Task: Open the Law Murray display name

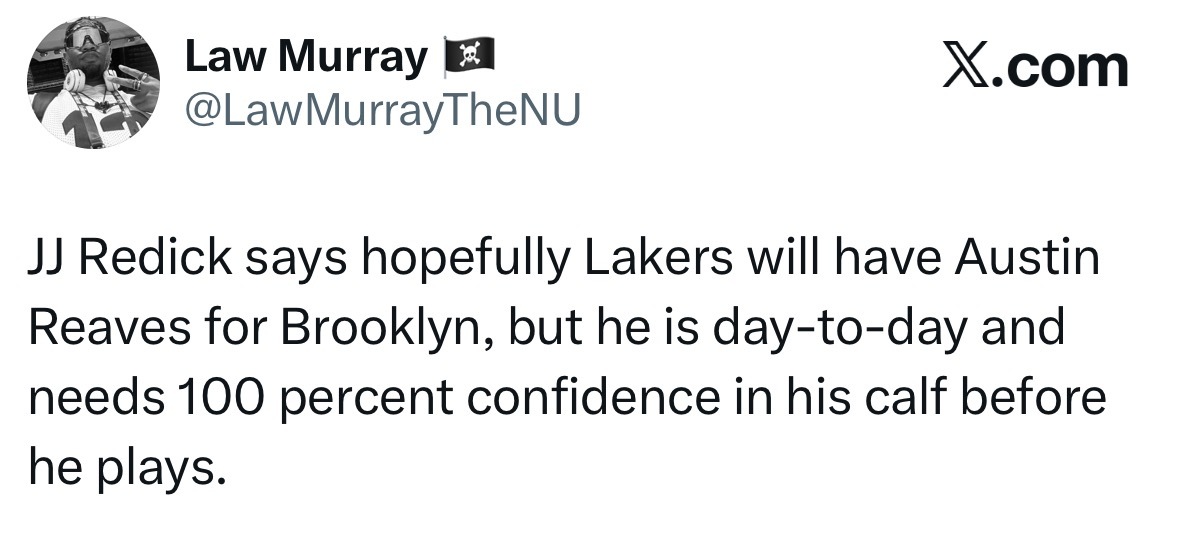Action: (305, 60)
